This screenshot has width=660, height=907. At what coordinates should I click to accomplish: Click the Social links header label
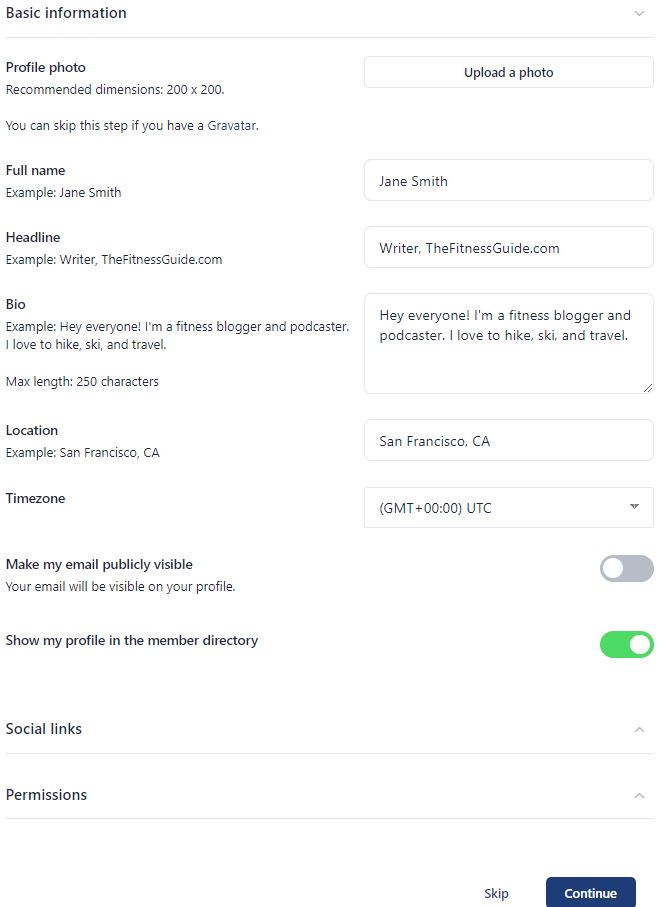pyautogui.click(x=44, y=729)
